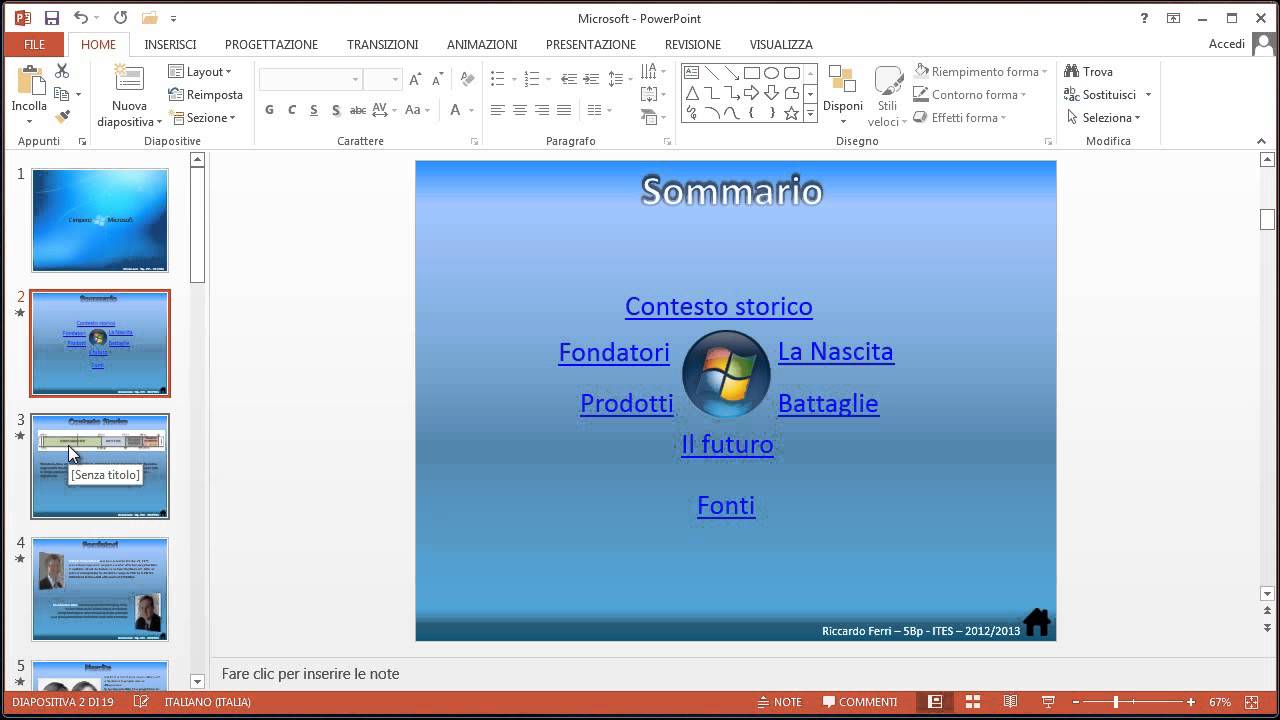This screenshot has height=720, width=1280.
Task: Click the notes field 'Fare clic per inserire le note'
Action: tap(310, 674)
